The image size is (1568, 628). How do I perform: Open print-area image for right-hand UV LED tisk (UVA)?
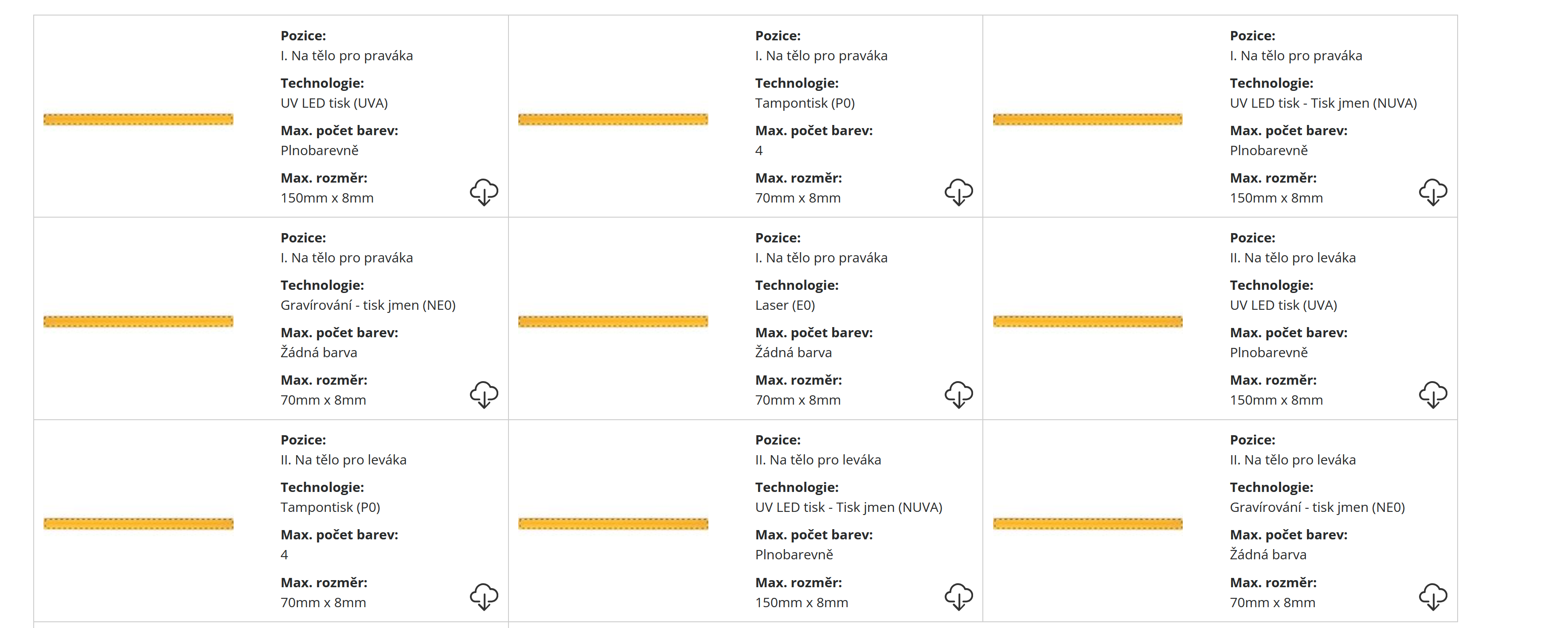138,119
